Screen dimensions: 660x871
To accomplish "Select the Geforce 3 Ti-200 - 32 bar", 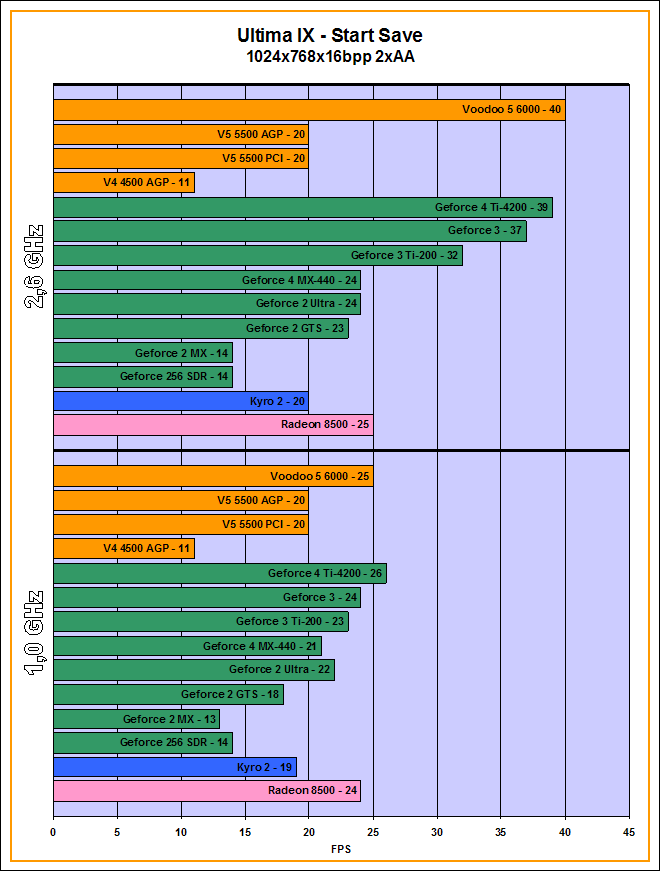I will click(x=257, y=256).
